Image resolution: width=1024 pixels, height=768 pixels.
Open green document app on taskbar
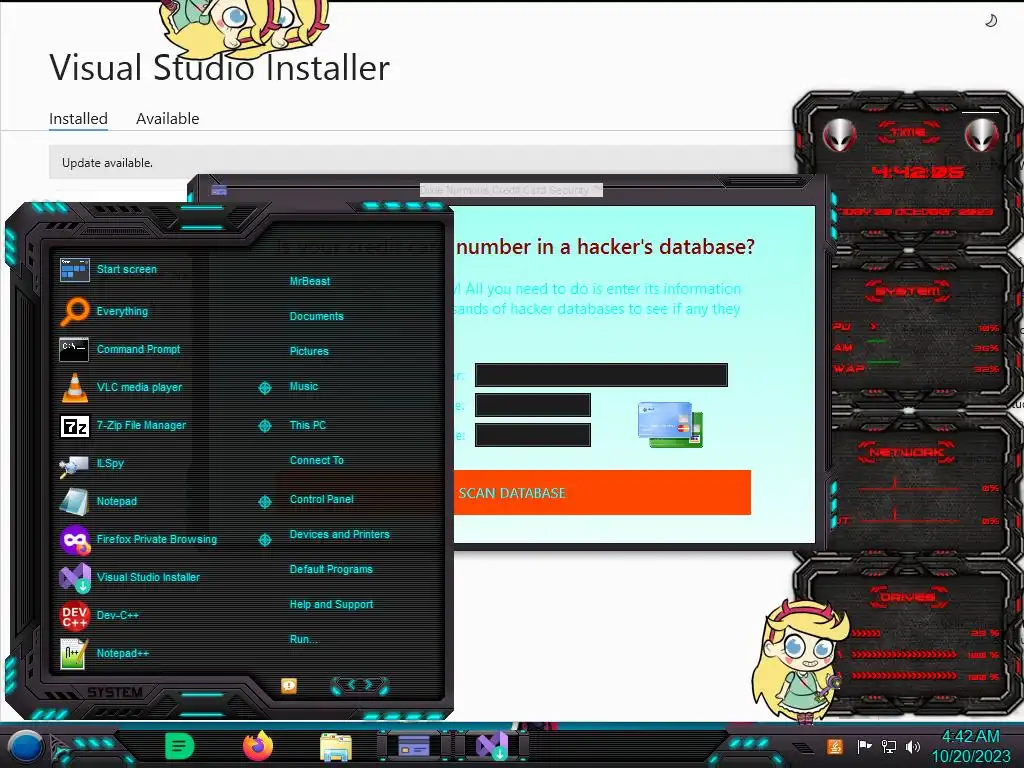coord(180,746)
